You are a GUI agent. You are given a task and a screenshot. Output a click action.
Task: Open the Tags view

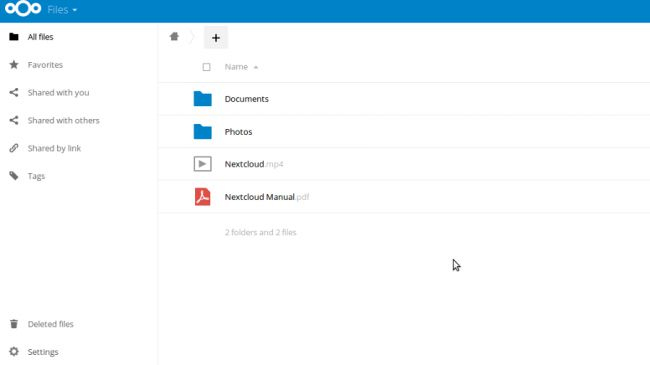[36, 176]
